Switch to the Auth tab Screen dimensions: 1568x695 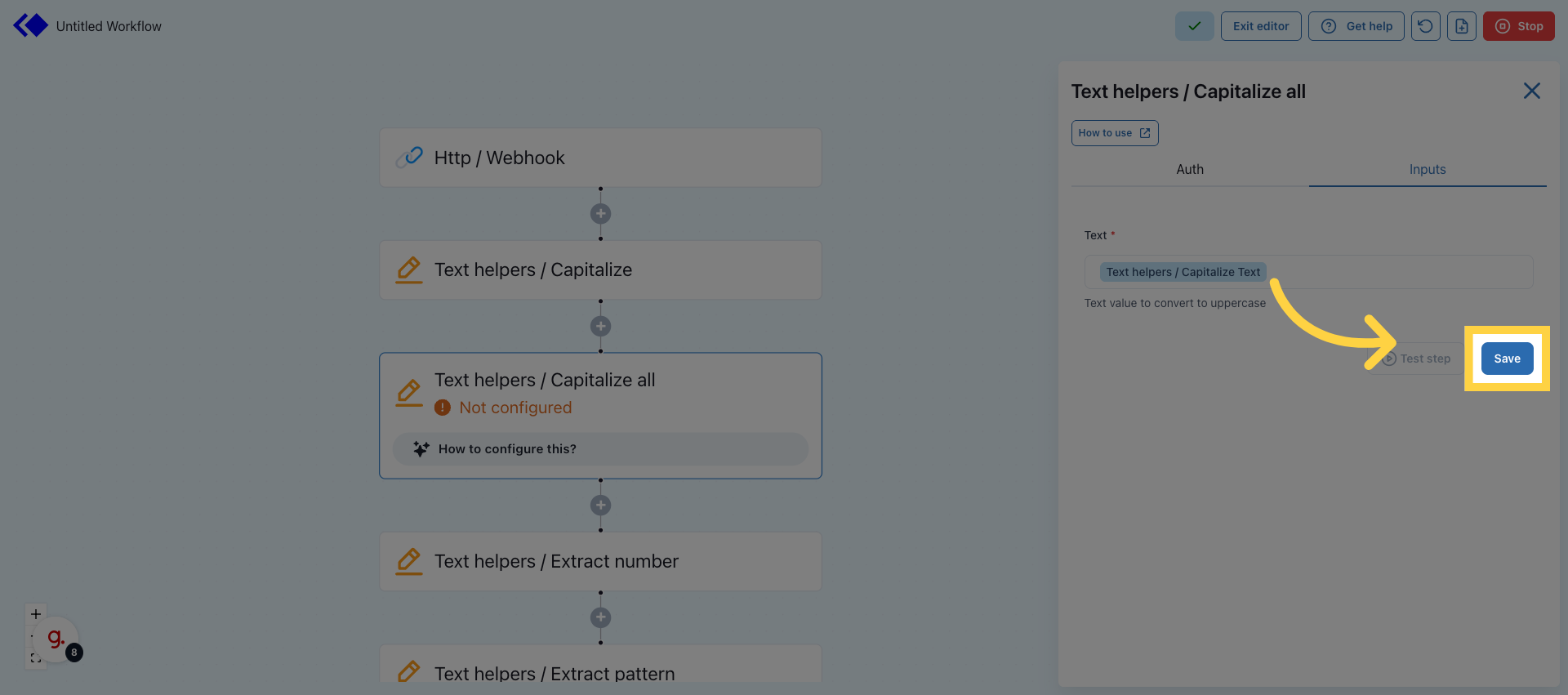[1189, 169]
